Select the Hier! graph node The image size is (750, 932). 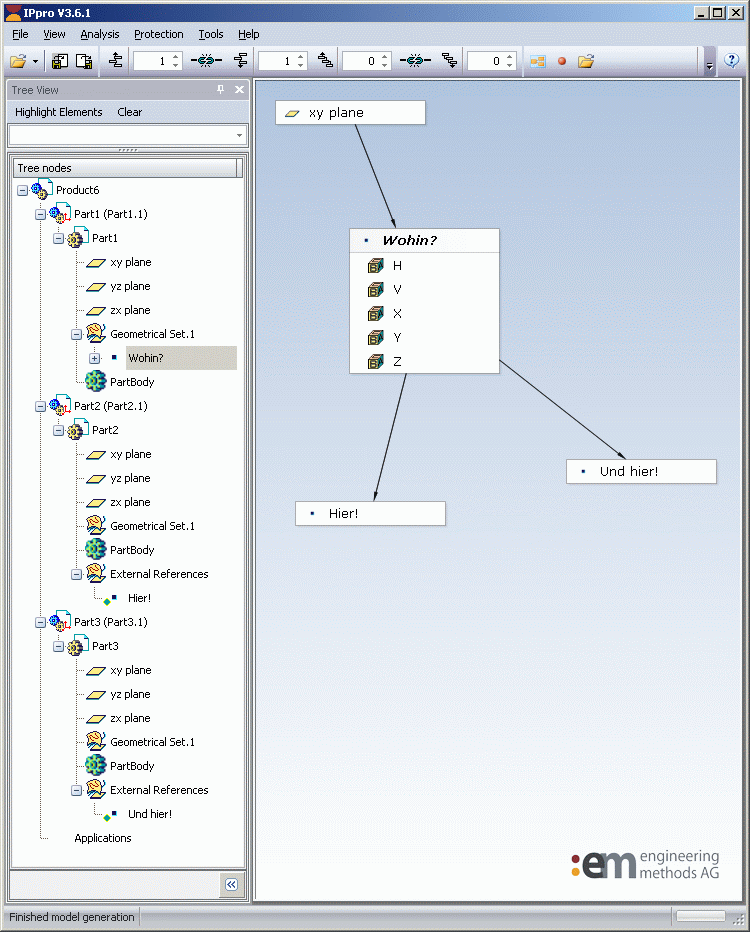[x=370, y=514]
